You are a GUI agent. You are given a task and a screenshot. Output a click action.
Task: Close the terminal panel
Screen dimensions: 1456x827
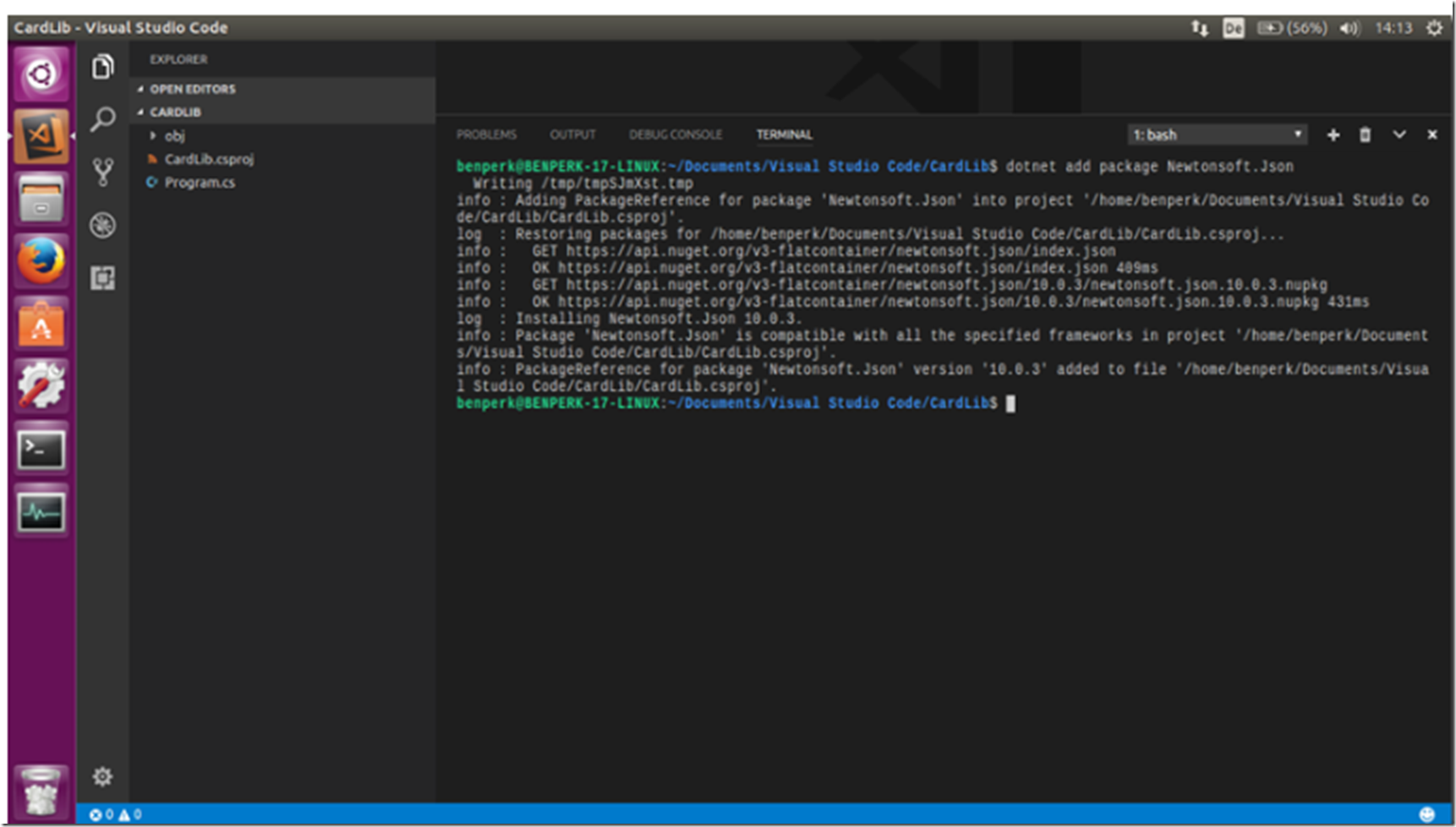point(1432,134)
